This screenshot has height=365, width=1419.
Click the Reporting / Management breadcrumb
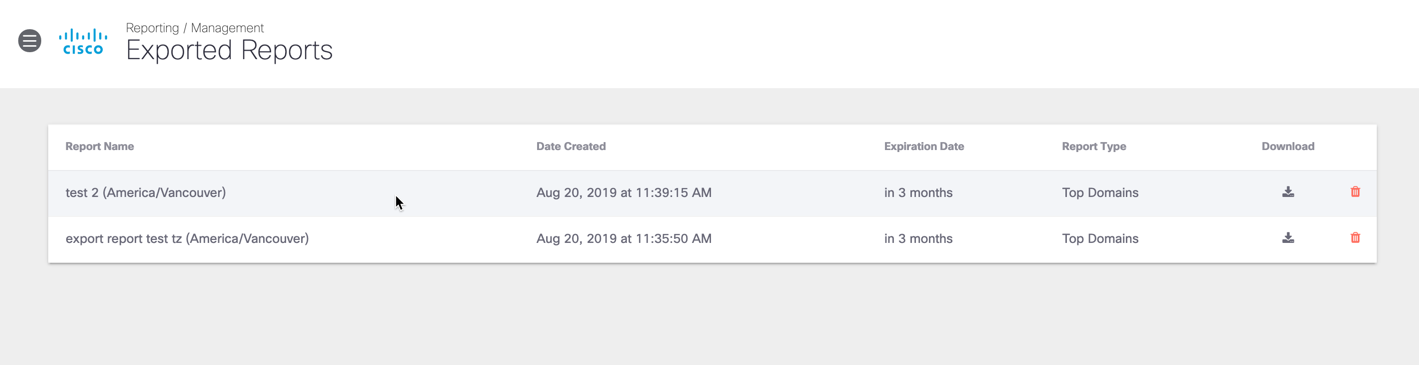point(195,28)
